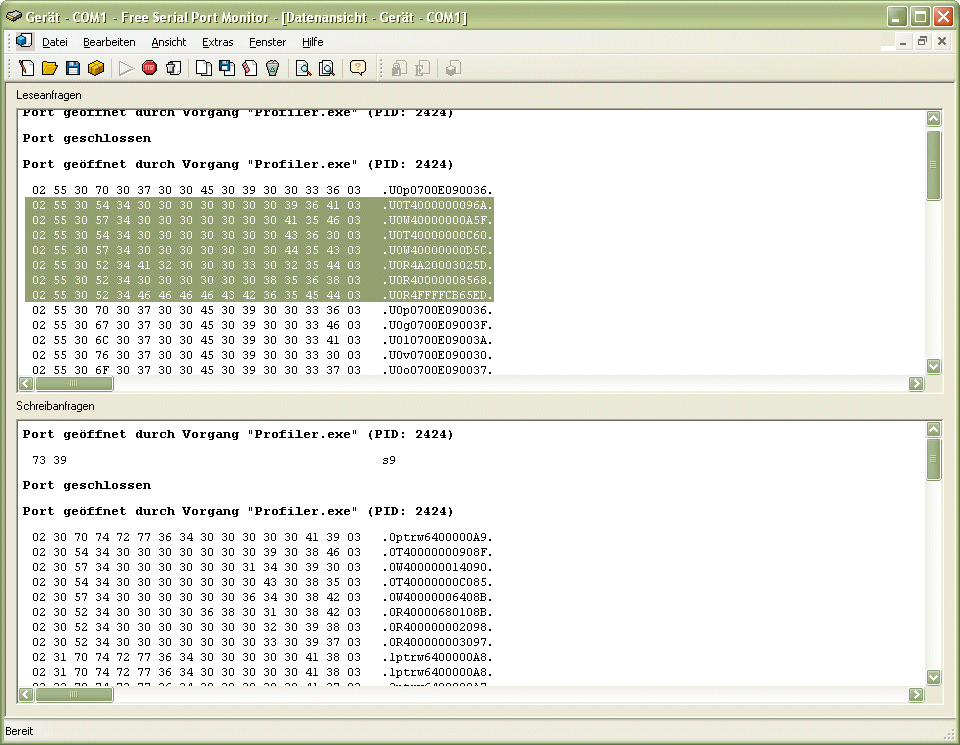Click the double-page magnifier find icon
This screenshot has width=960, height=745.
[327, 68]
